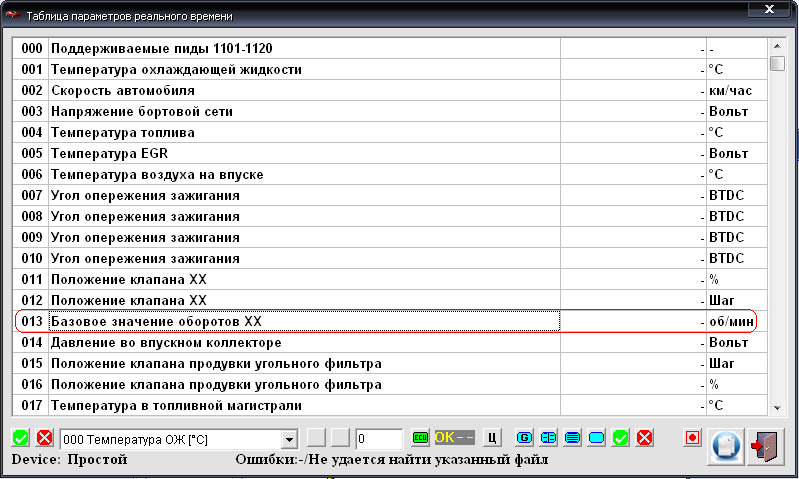The image size is (799, 479).
Task: Click the first blank square button
Action: click(316, 438)
